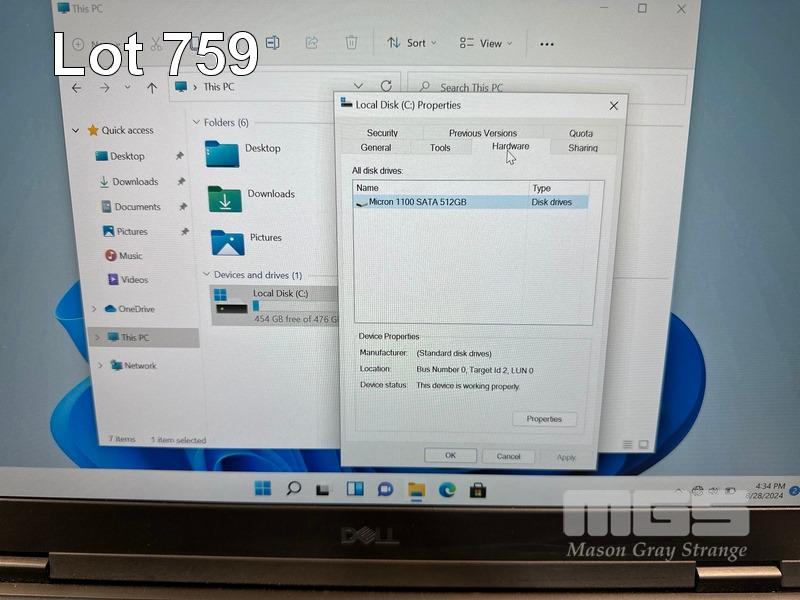Click the Delete trash icon in toolbar
The image size is (800, 600).
coord(351,43)
